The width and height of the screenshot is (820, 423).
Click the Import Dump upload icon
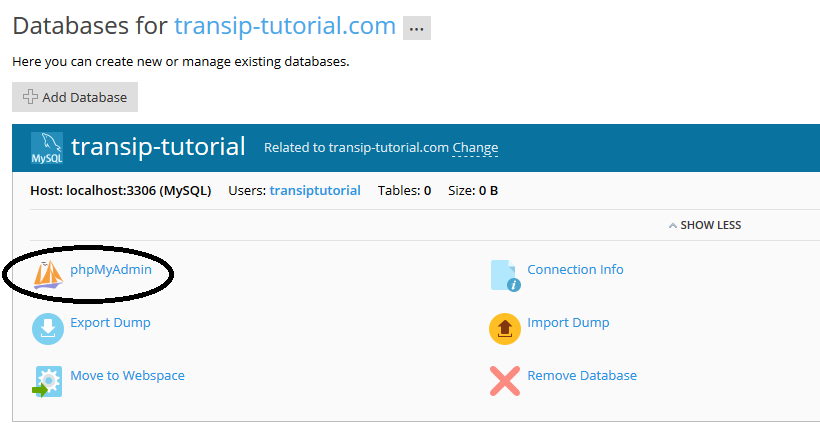pos(505,329)
